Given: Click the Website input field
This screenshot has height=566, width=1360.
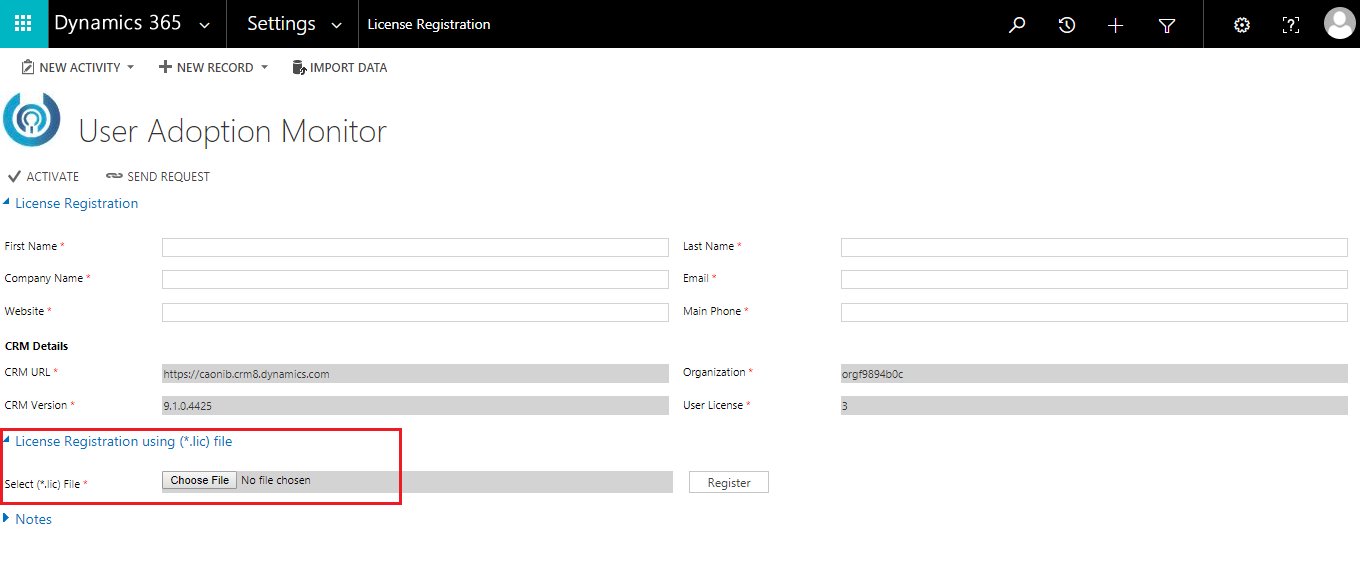Looking at the screenshot, I should pos(415,312).
